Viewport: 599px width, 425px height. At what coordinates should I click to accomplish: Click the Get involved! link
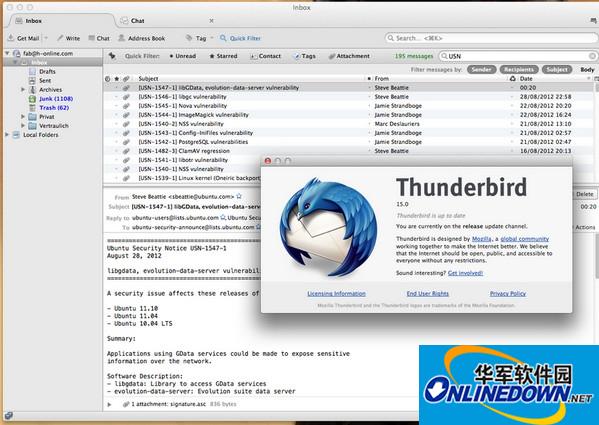[x=465, y=273]
